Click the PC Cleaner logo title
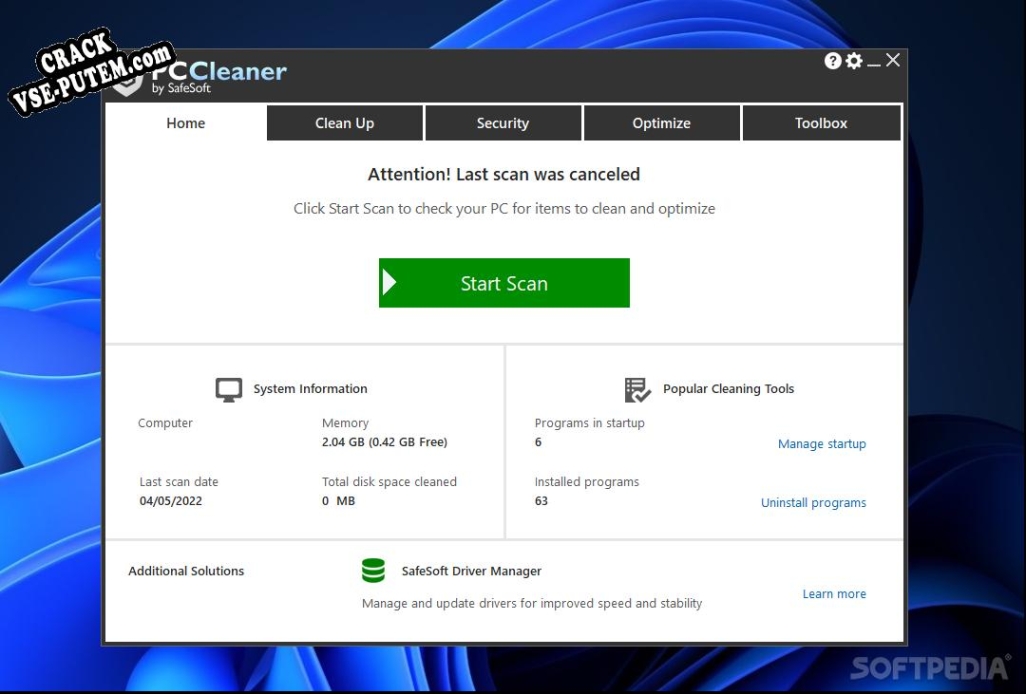The width and height of the screenshot is (1026, 694). [219, 71]
